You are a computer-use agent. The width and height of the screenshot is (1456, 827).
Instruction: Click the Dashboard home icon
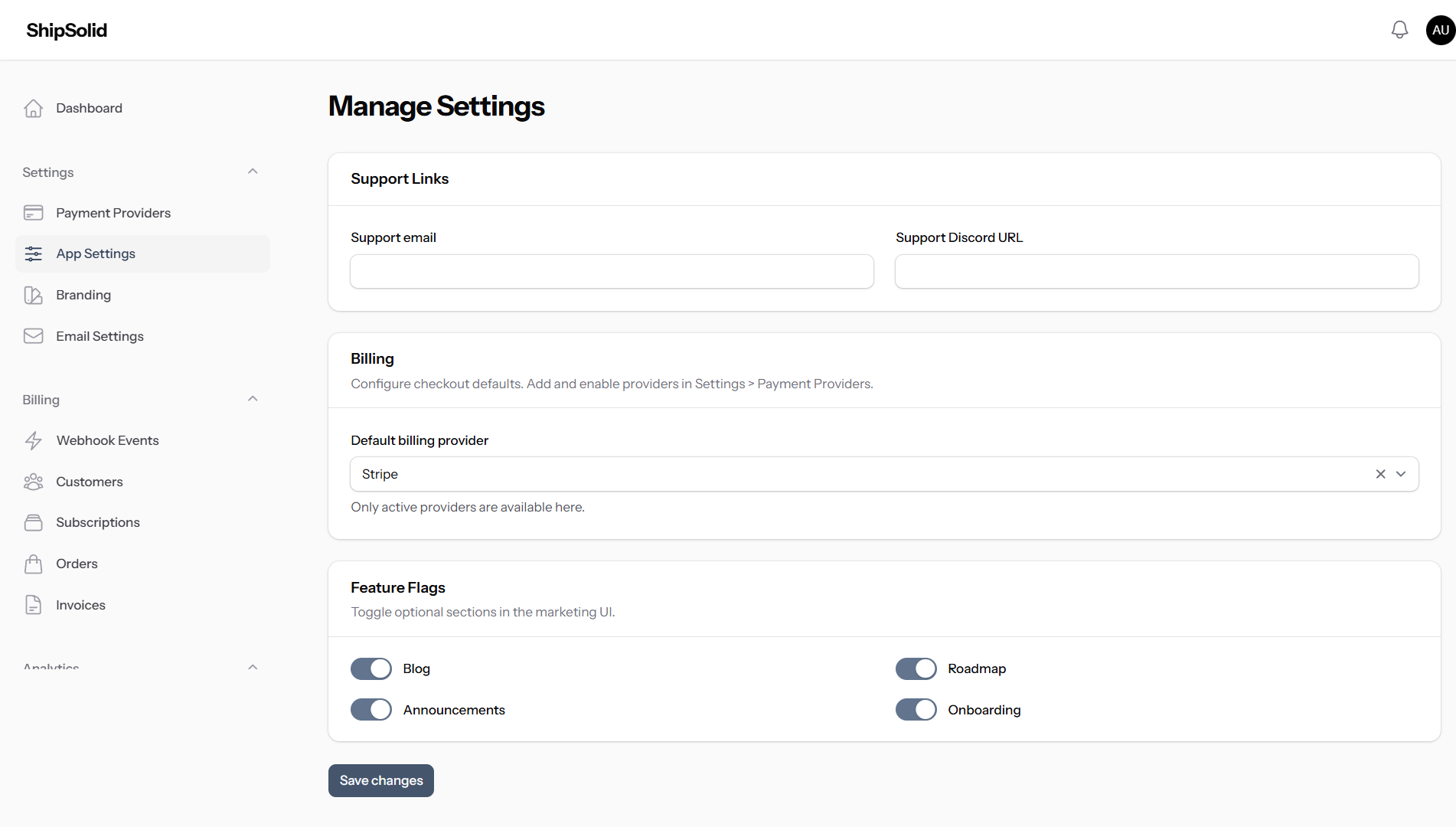[33, 109]
